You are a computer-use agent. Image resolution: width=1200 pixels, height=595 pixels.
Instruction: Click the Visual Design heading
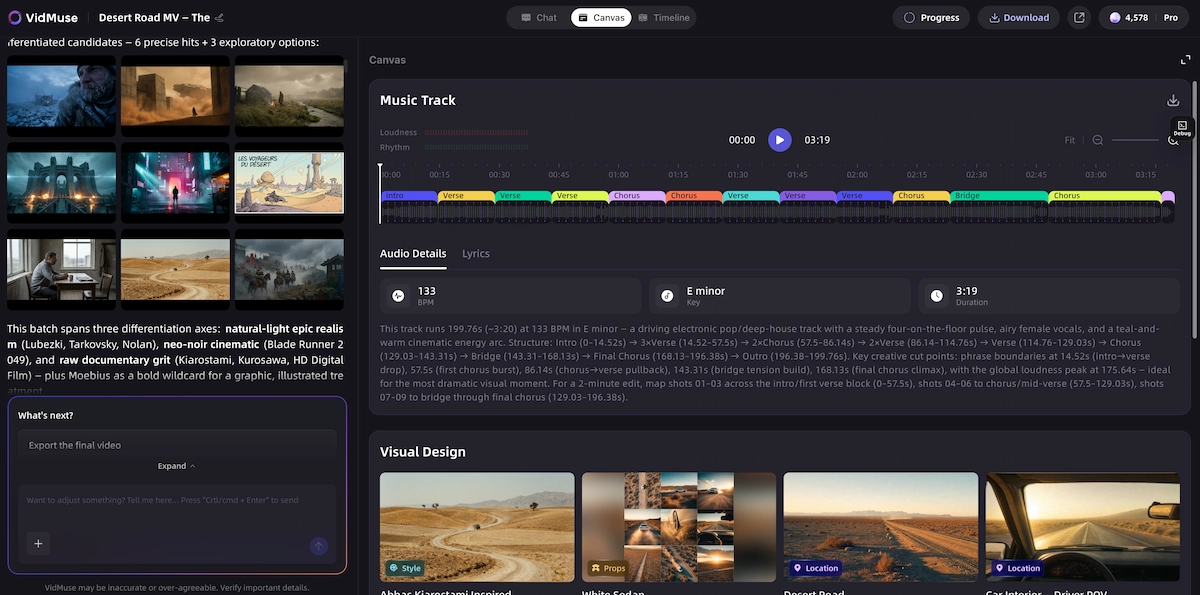click(423, 452)
